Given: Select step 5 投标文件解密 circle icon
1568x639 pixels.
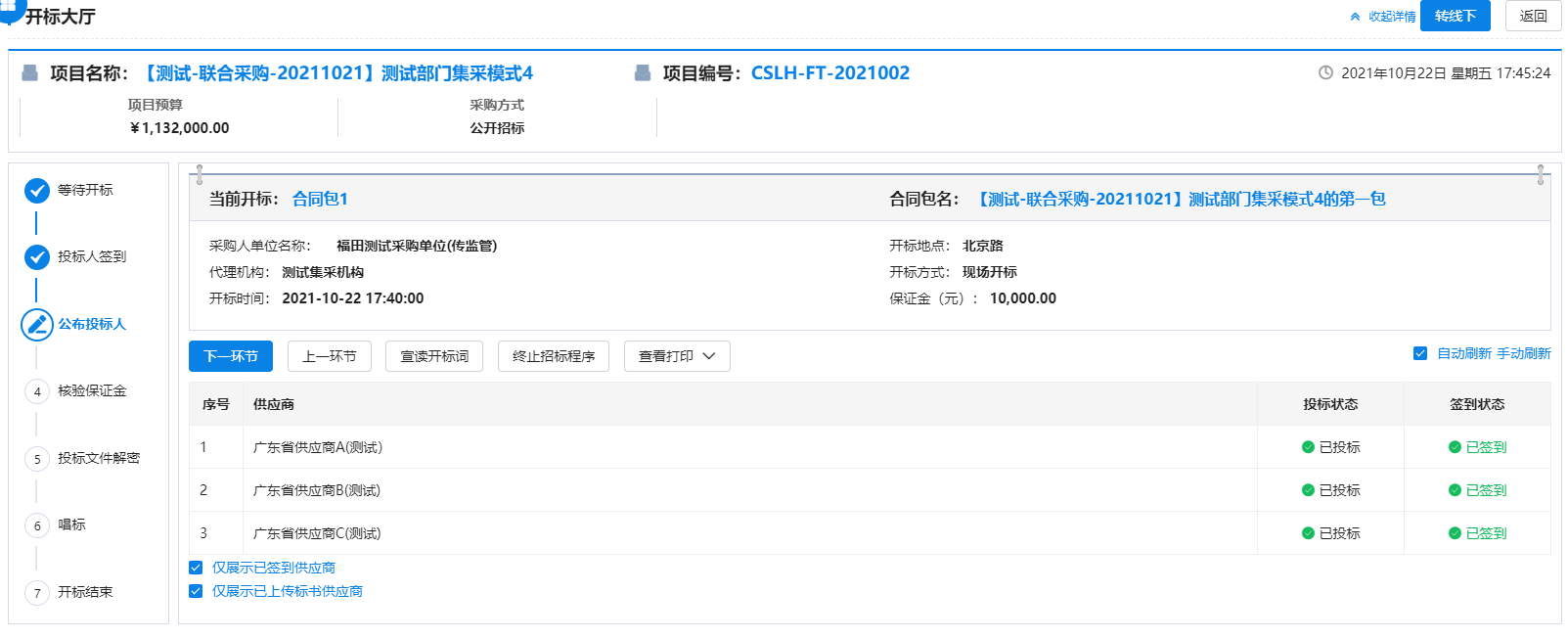Looking at the screenshot, I should (x=37, y=459).
